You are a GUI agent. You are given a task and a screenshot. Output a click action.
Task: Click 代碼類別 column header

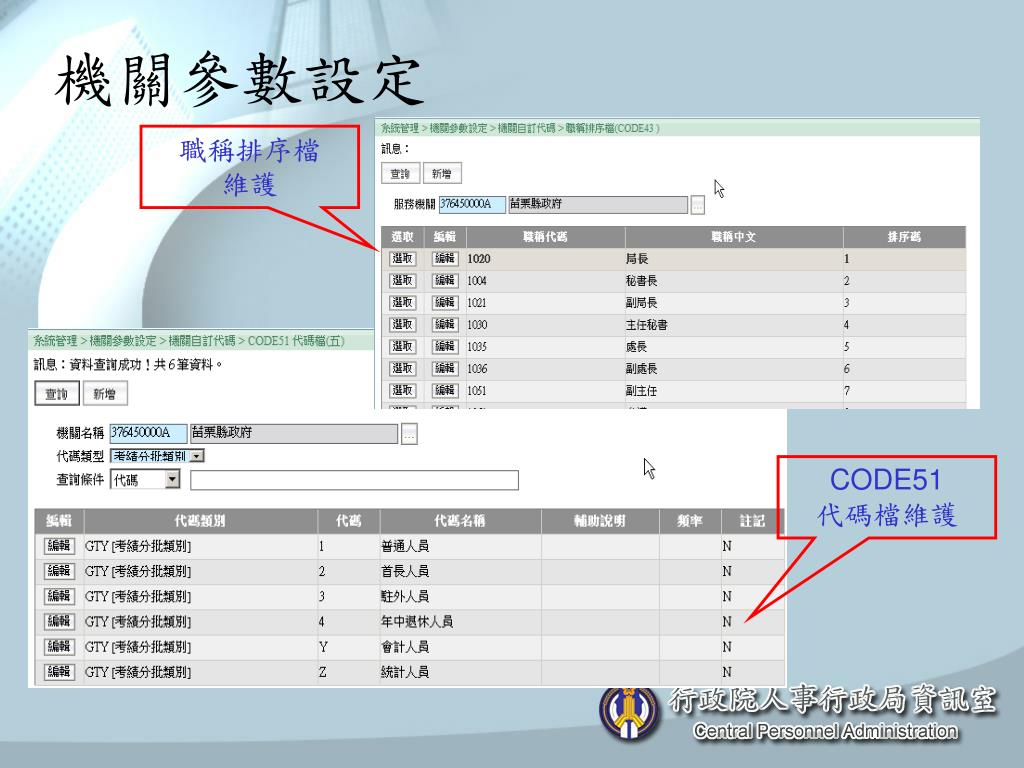click(200, 521)
